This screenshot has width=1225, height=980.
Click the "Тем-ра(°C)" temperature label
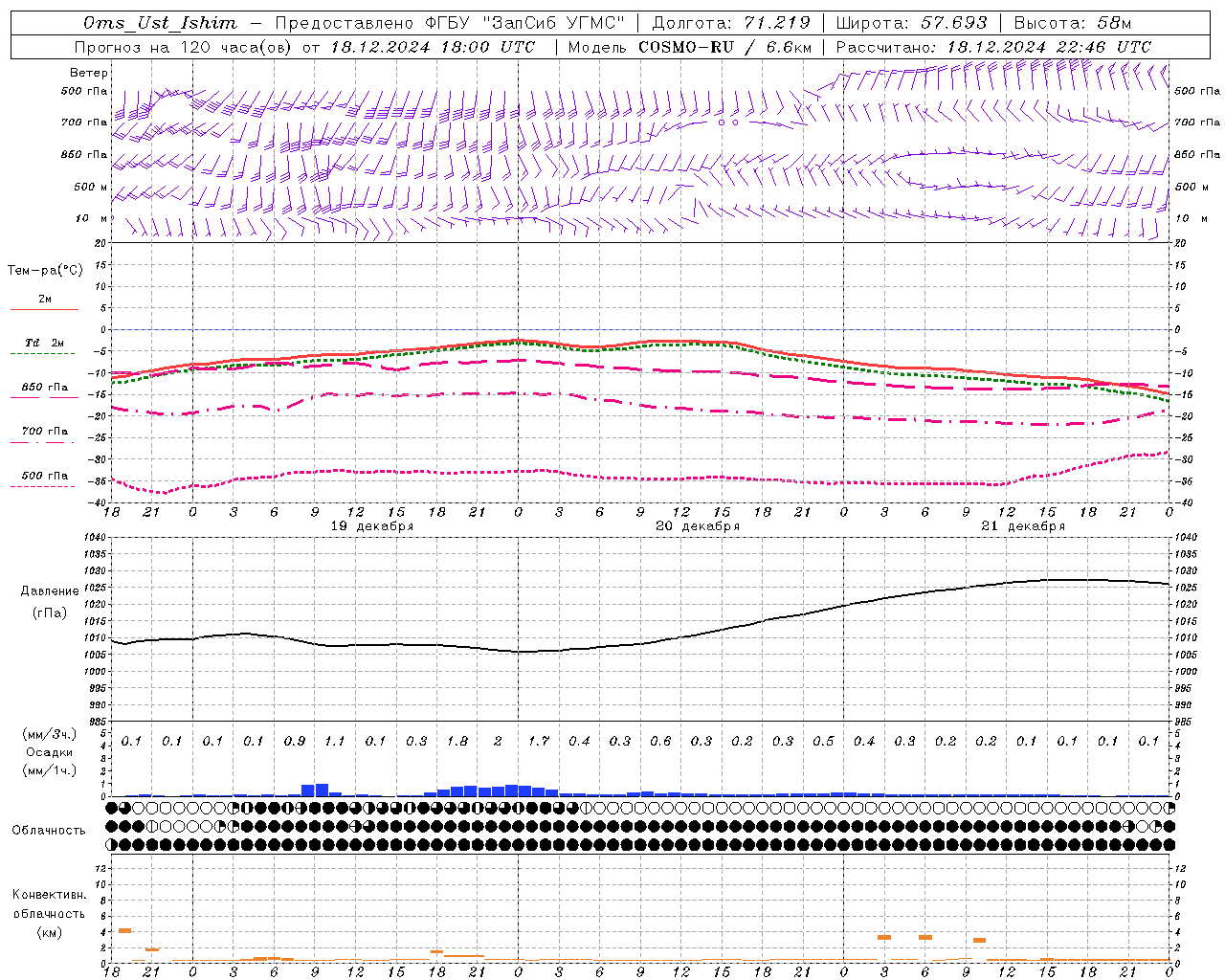[x=45, y=271]
